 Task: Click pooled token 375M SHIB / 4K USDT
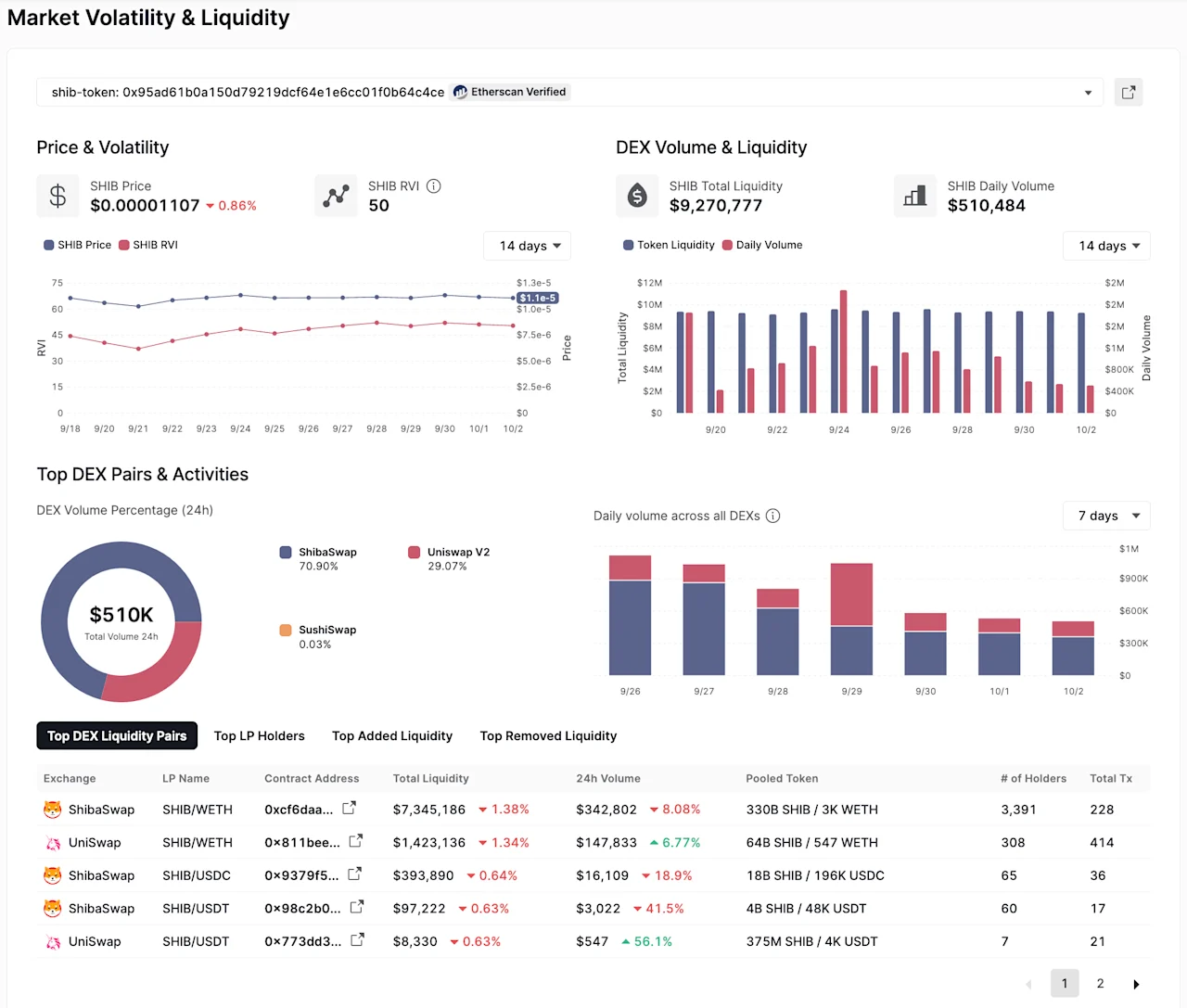point(811,941)
